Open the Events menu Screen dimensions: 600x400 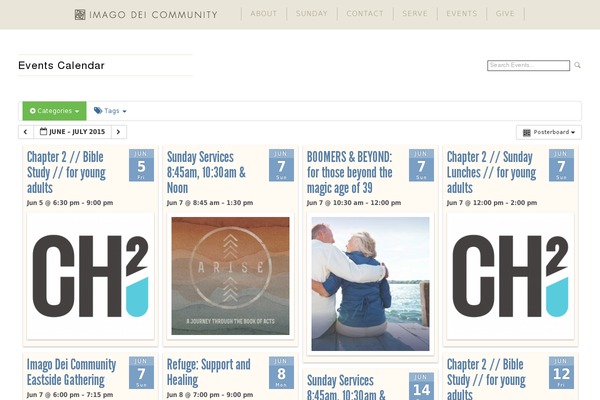click(x=461, y=14)
